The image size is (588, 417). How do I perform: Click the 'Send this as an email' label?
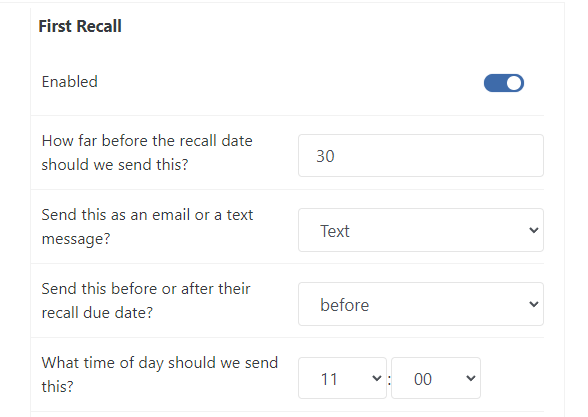pos(147,226)
